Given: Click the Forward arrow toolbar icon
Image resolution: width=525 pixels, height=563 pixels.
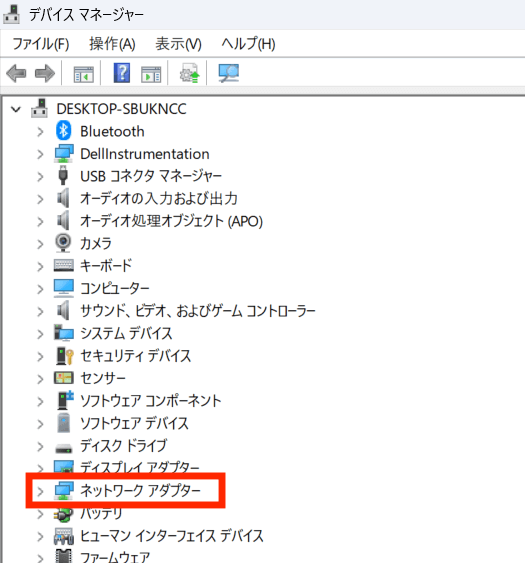Looking at the screenshot, I should pos(45,73).
